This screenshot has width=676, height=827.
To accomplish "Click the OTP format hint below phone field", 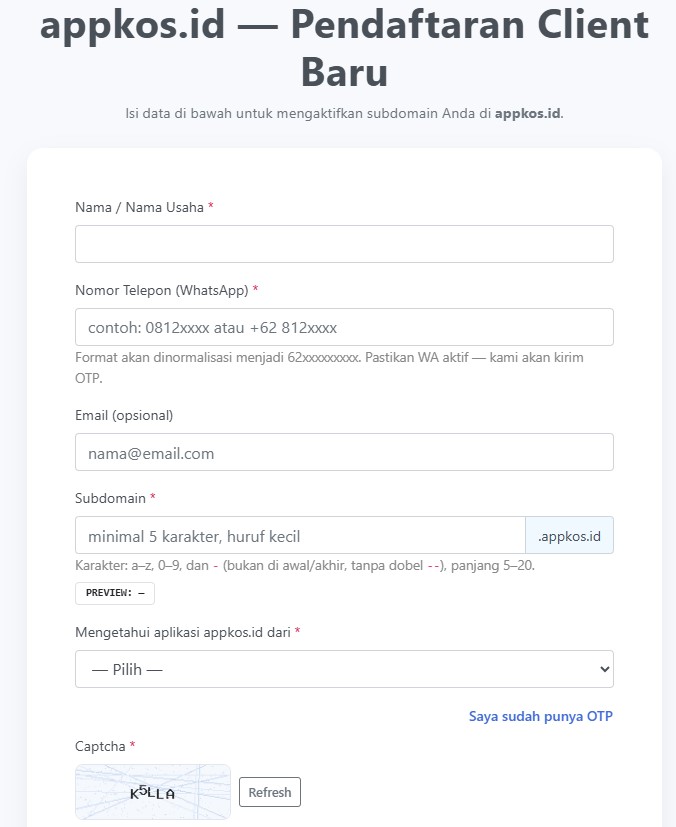I will click(x=329, y=367).
